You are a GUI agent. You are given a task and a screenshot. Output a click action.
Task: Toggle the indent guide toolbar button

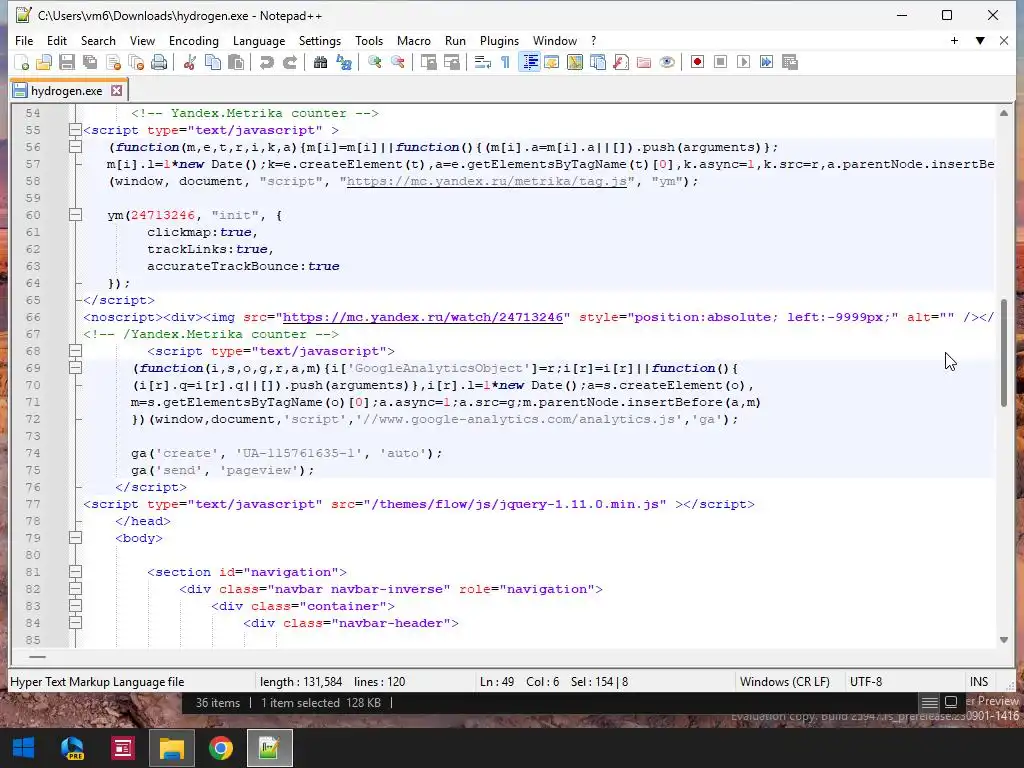pyautogui.click(x=529, y=62)
